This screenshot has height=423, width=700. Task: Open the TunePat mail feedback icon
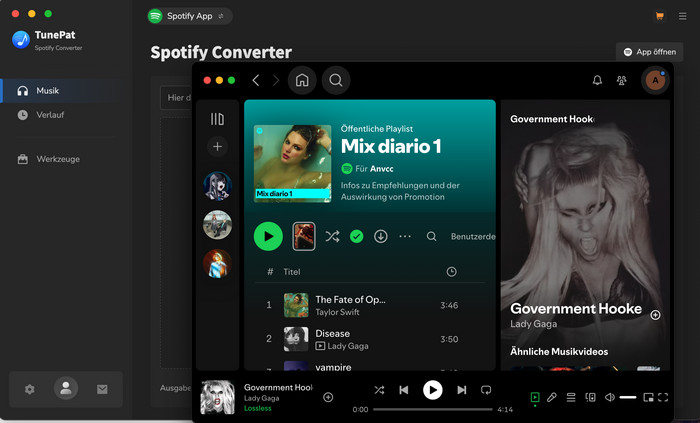[x=102, y=390]
